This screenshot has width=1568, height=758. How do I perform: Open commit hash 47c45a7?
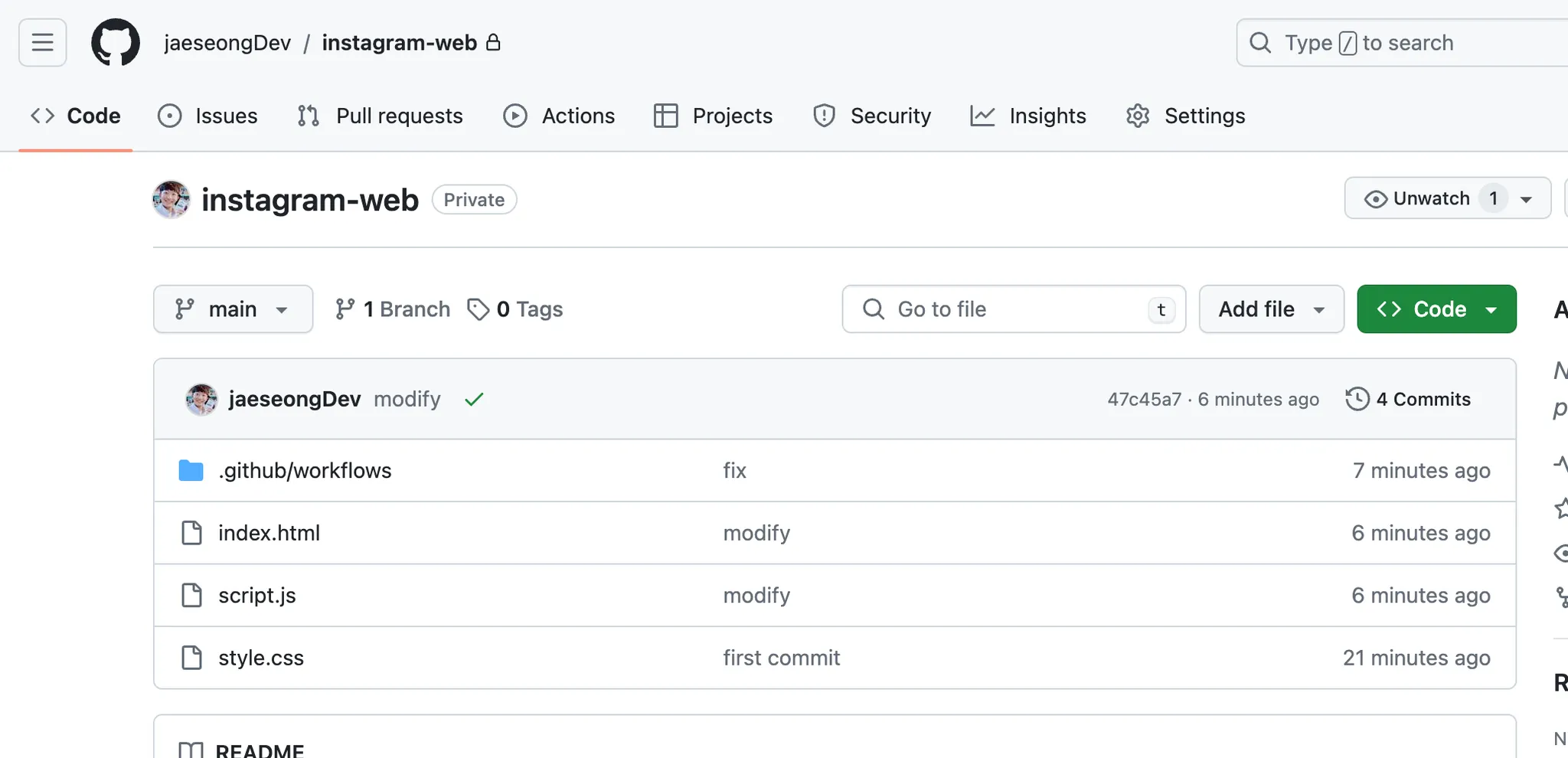1145,400
